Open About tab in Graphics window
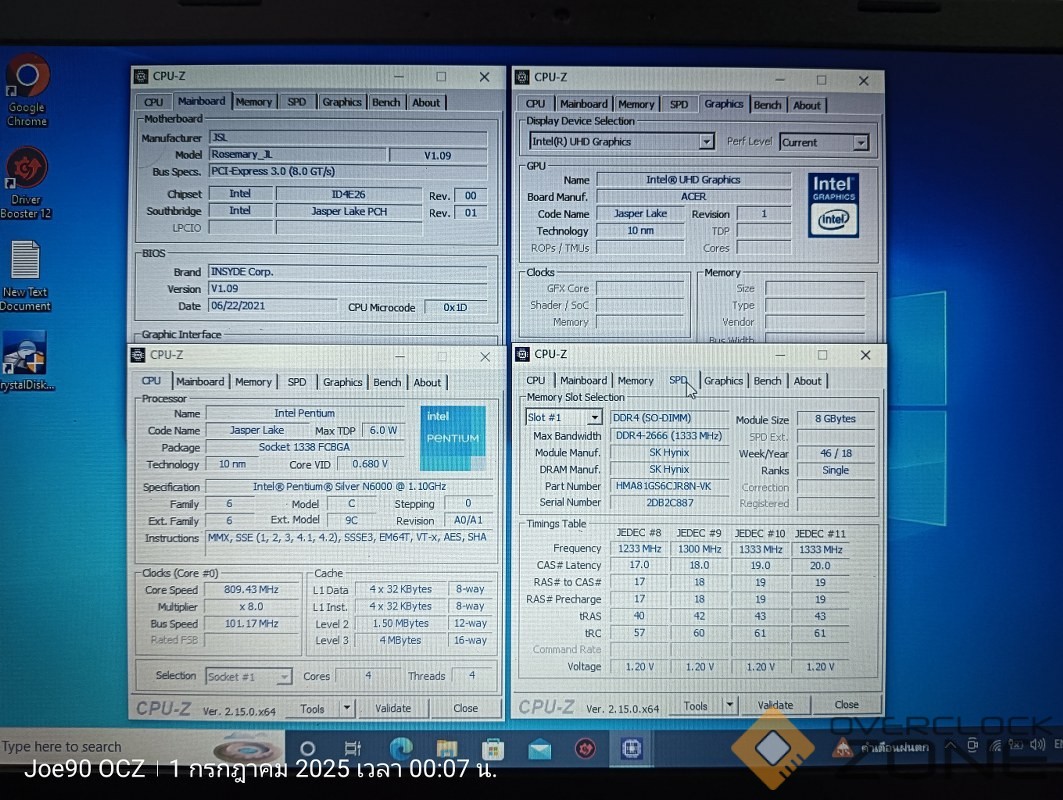 807,105
